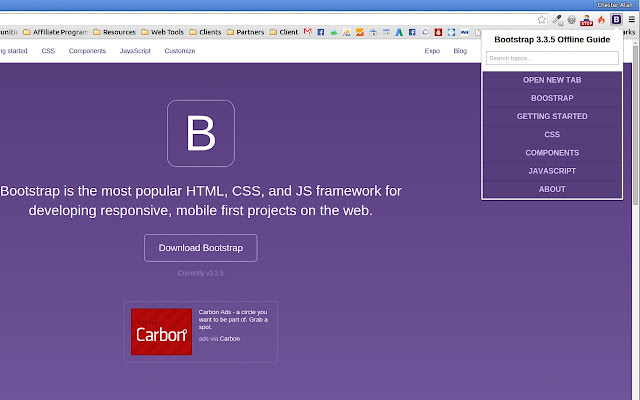Click the Search topics input field
Image resolution: width=640 pixels, height=400 pixels.
(x=552, y=58)
